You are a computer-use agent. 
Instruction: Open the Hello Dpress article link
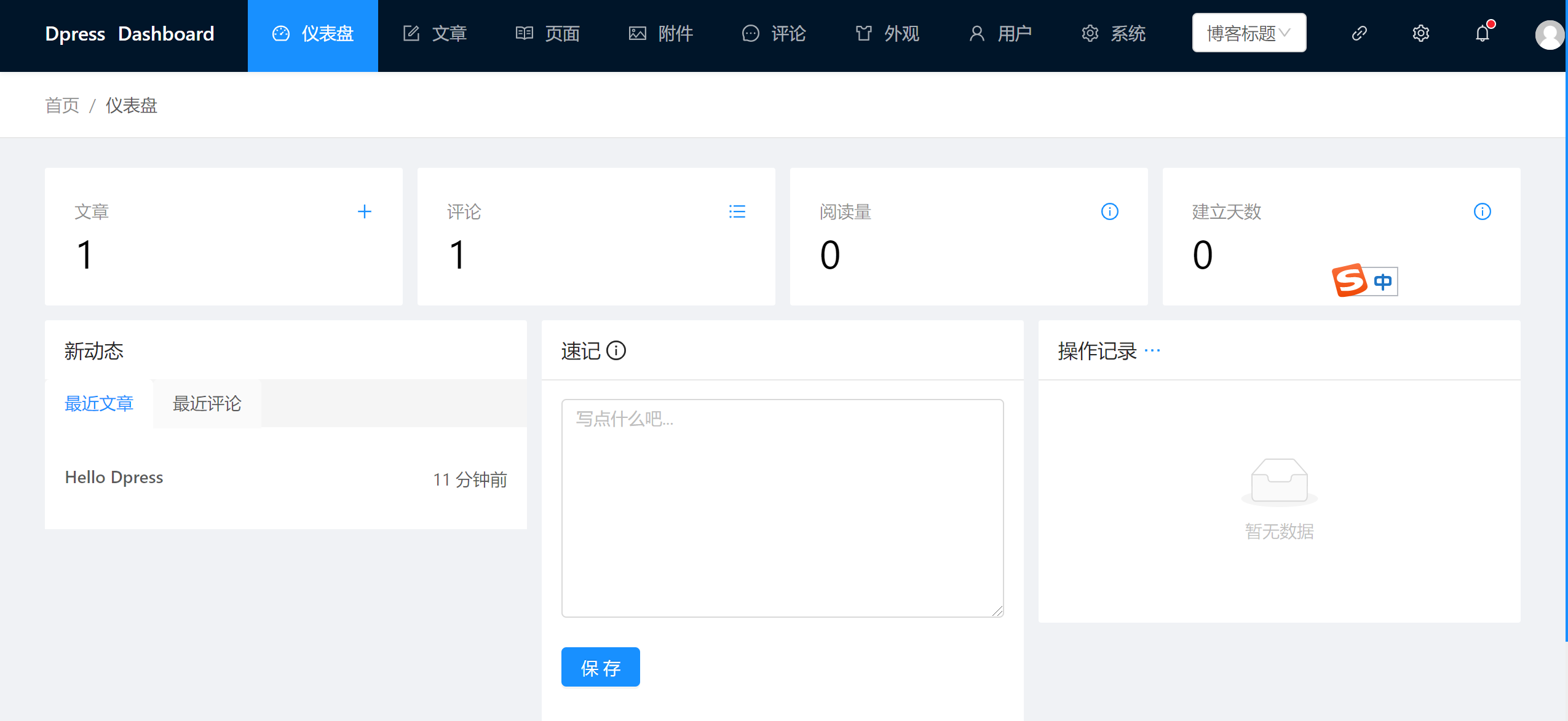click(114, 478)
